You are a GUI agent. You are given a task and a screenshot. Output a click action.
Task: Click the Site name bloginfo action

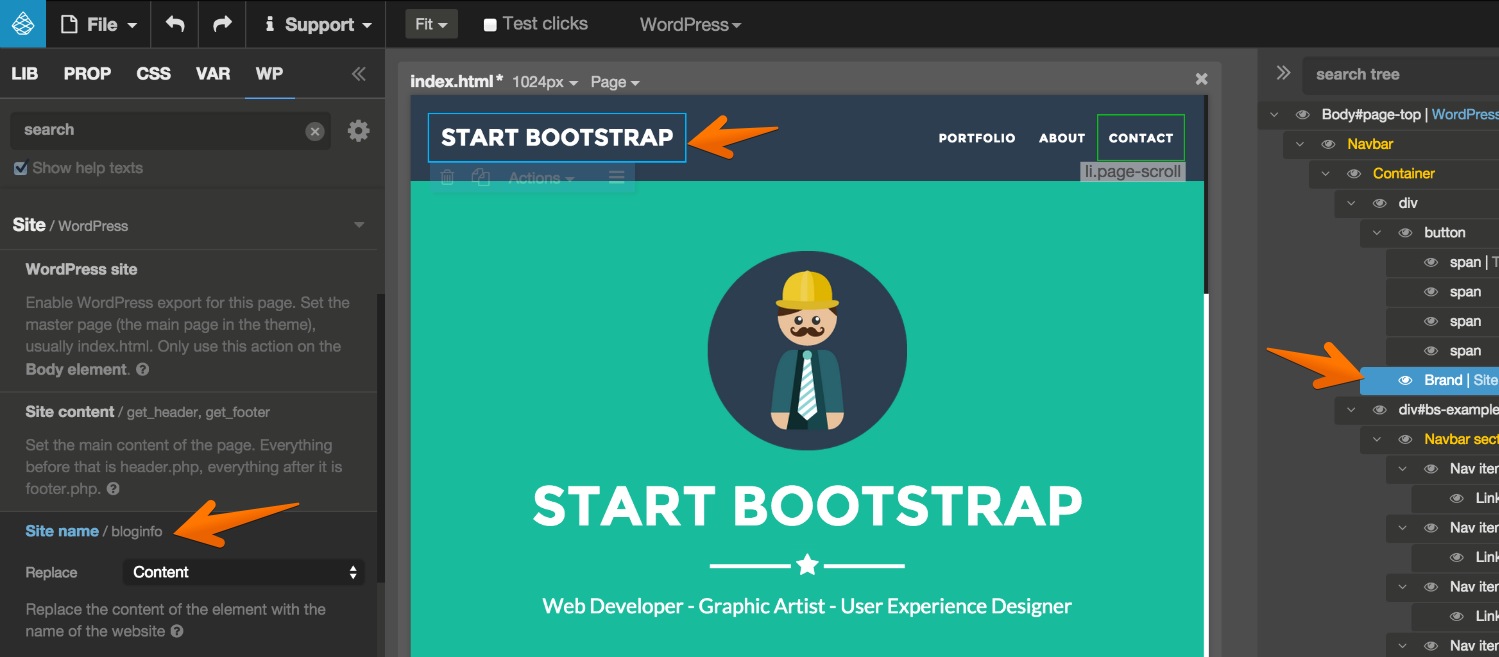[62, 531]
